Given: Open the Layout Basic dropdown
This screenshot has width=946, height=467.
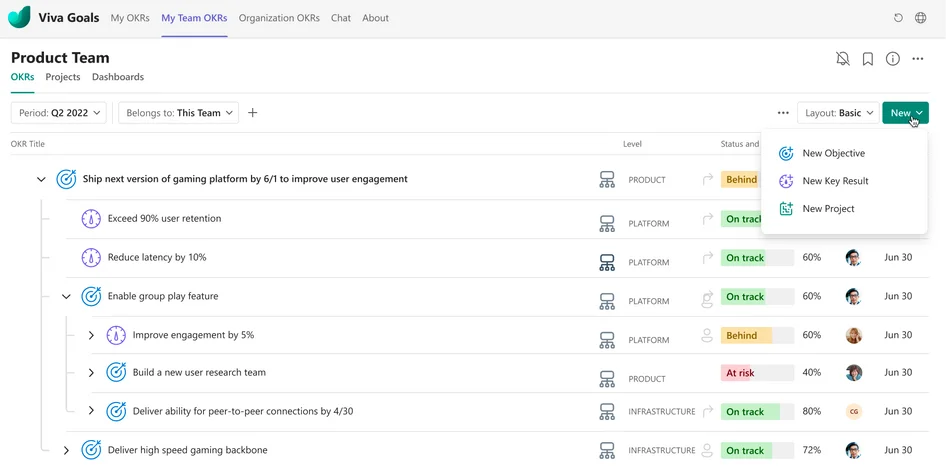Looking at the screenshot, I should point(838,113).
